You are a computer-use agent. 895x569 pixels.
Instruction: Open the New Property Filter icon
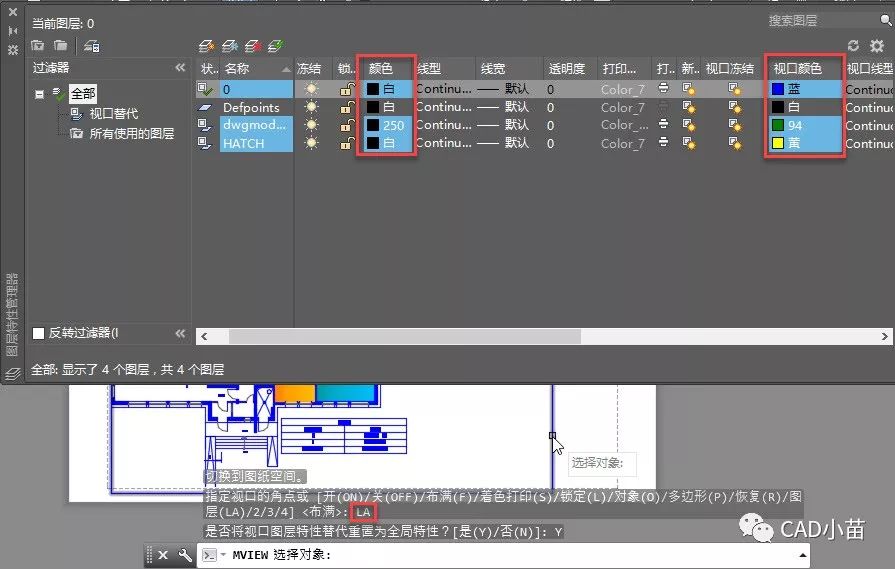click(38, 45)
